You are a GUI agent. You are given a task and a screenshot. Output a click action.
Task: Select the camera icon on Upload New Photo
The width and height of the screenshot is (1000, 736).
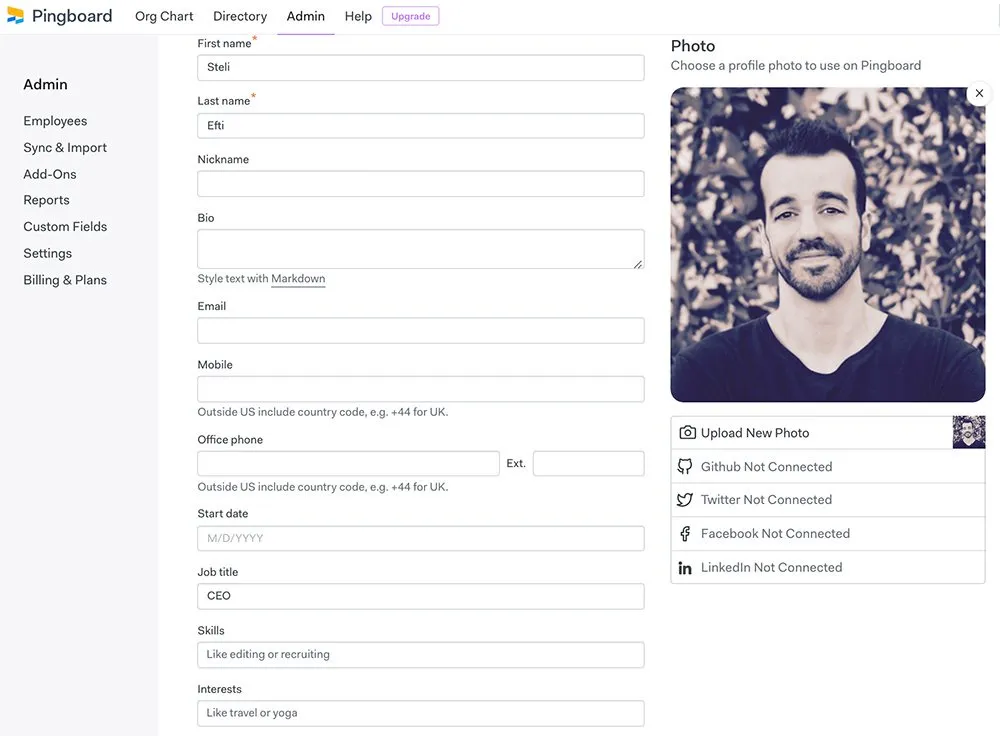(x=687, y=432)
